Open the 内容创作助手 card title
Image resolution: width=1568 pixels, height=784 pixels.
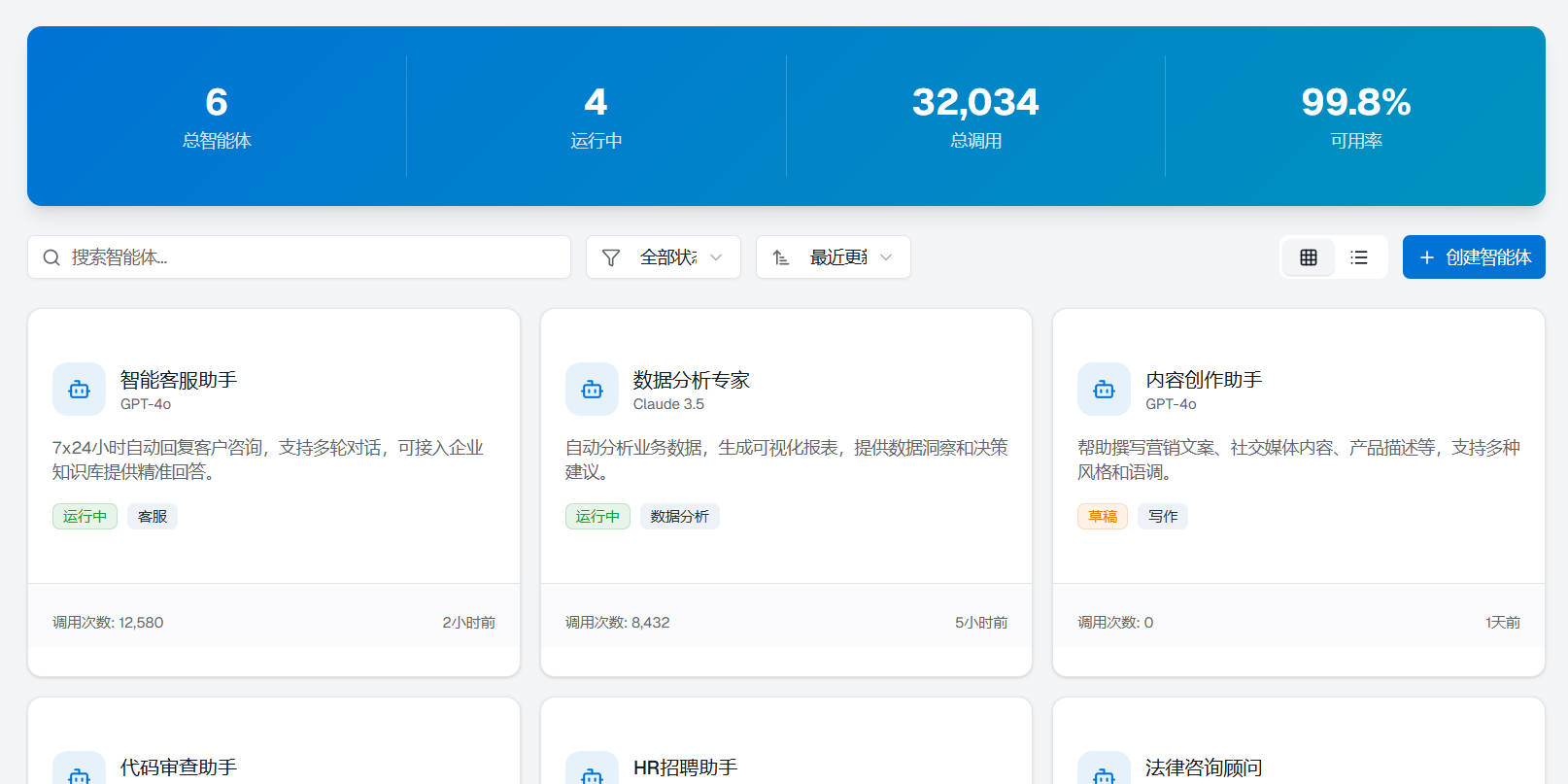click(1204, 380)
